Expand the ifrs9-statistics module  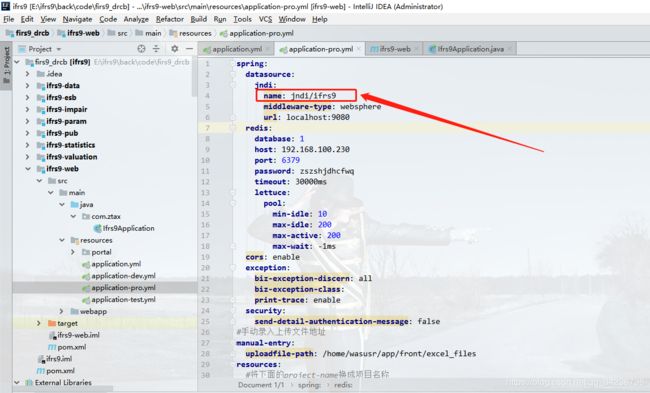coord(27,145)
